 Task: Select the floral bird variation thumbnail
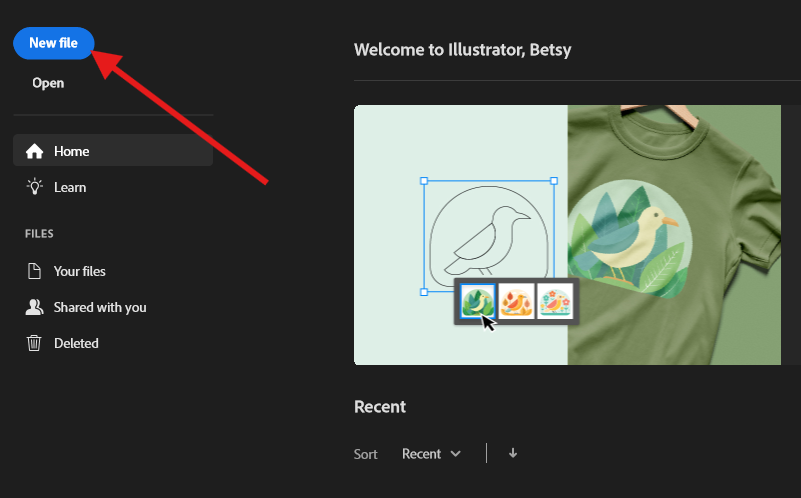point(555,301)
